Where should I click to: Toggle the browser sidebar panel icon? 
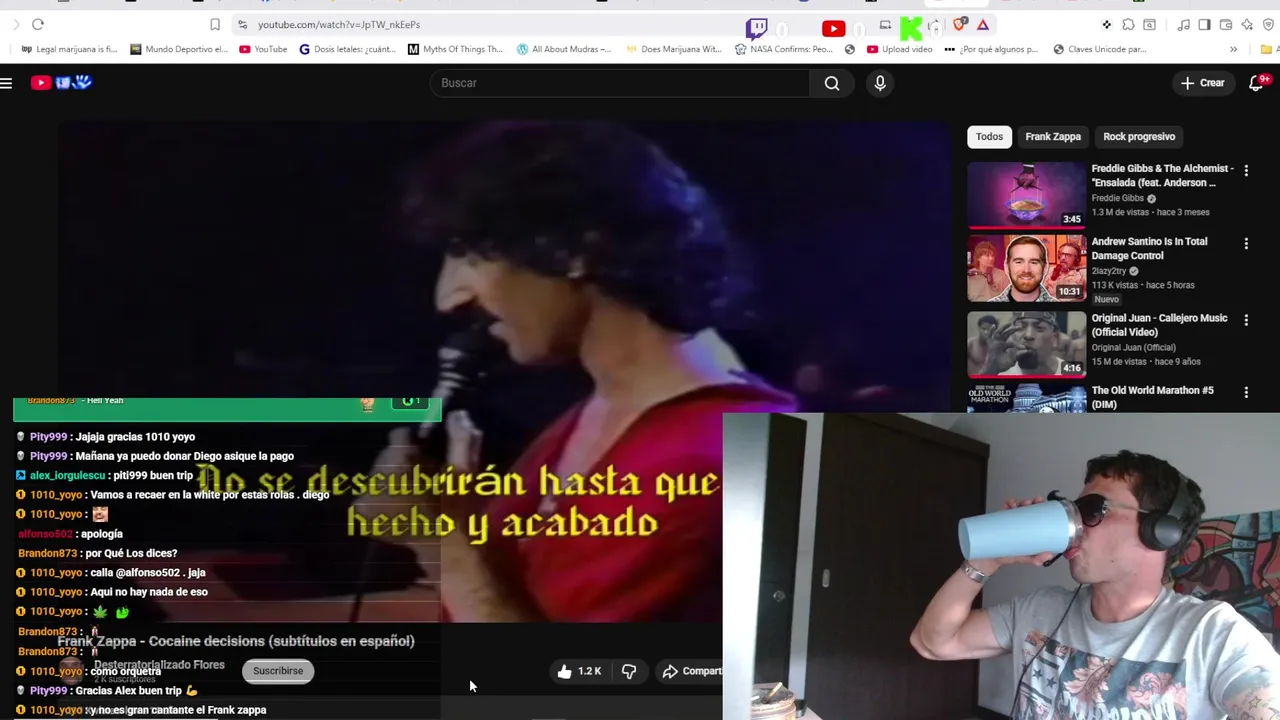tap(1204, 25)
